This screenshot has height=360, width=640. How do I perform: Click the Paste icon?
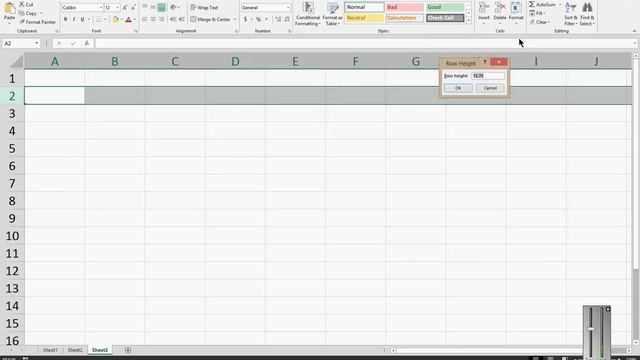[x=9, y=8]
